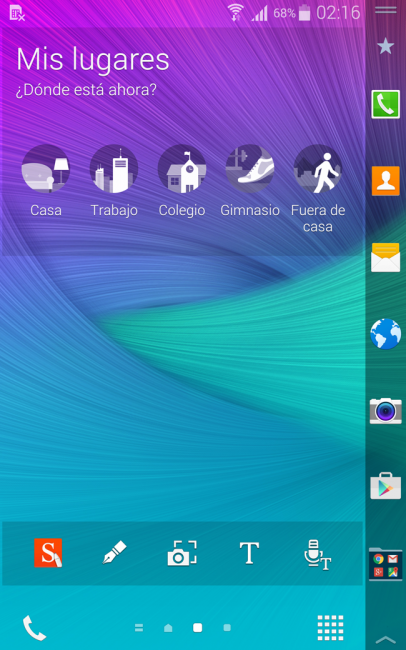Expand the edge panel top handle

click(x=385, y=10)
